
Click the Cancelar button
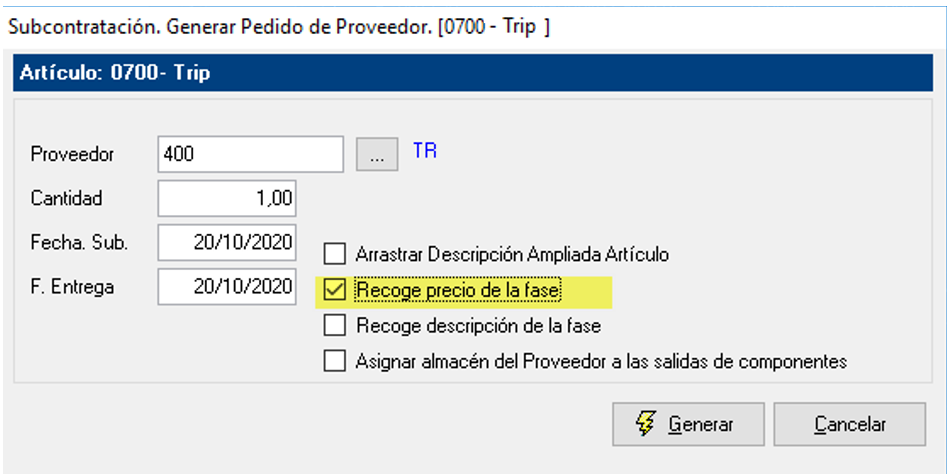tap(850, 424)
